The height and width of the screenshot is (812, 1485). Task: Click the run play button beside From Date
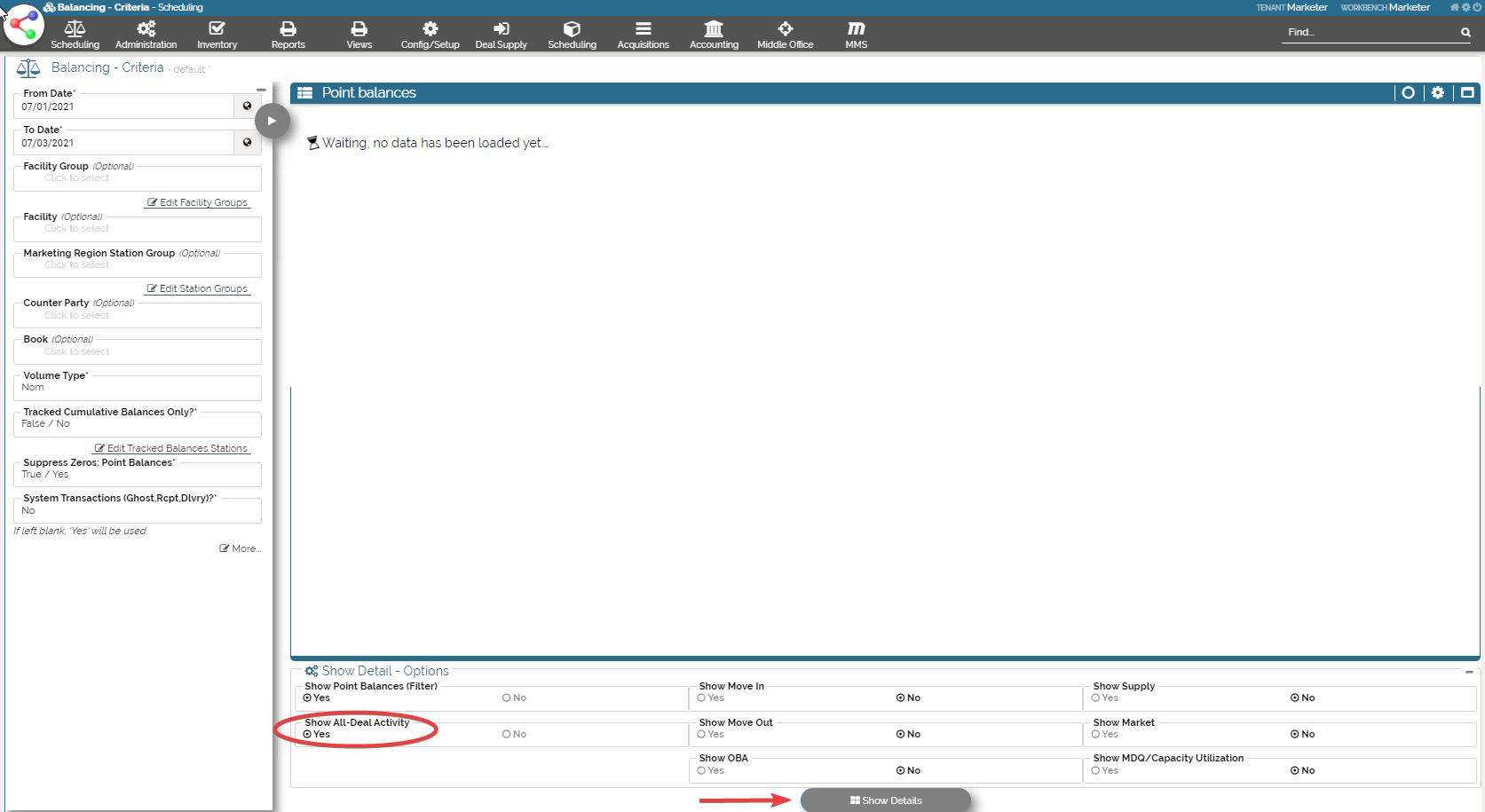click(x=273, y=121)
